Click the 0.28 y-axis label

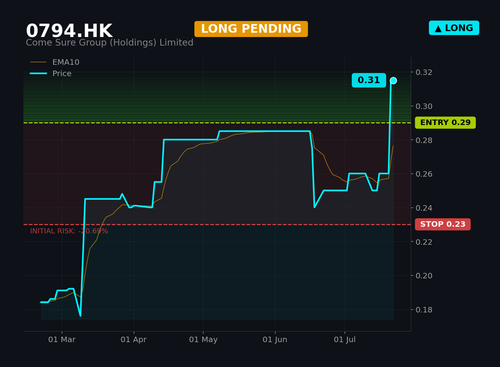(x=424, y=140)
